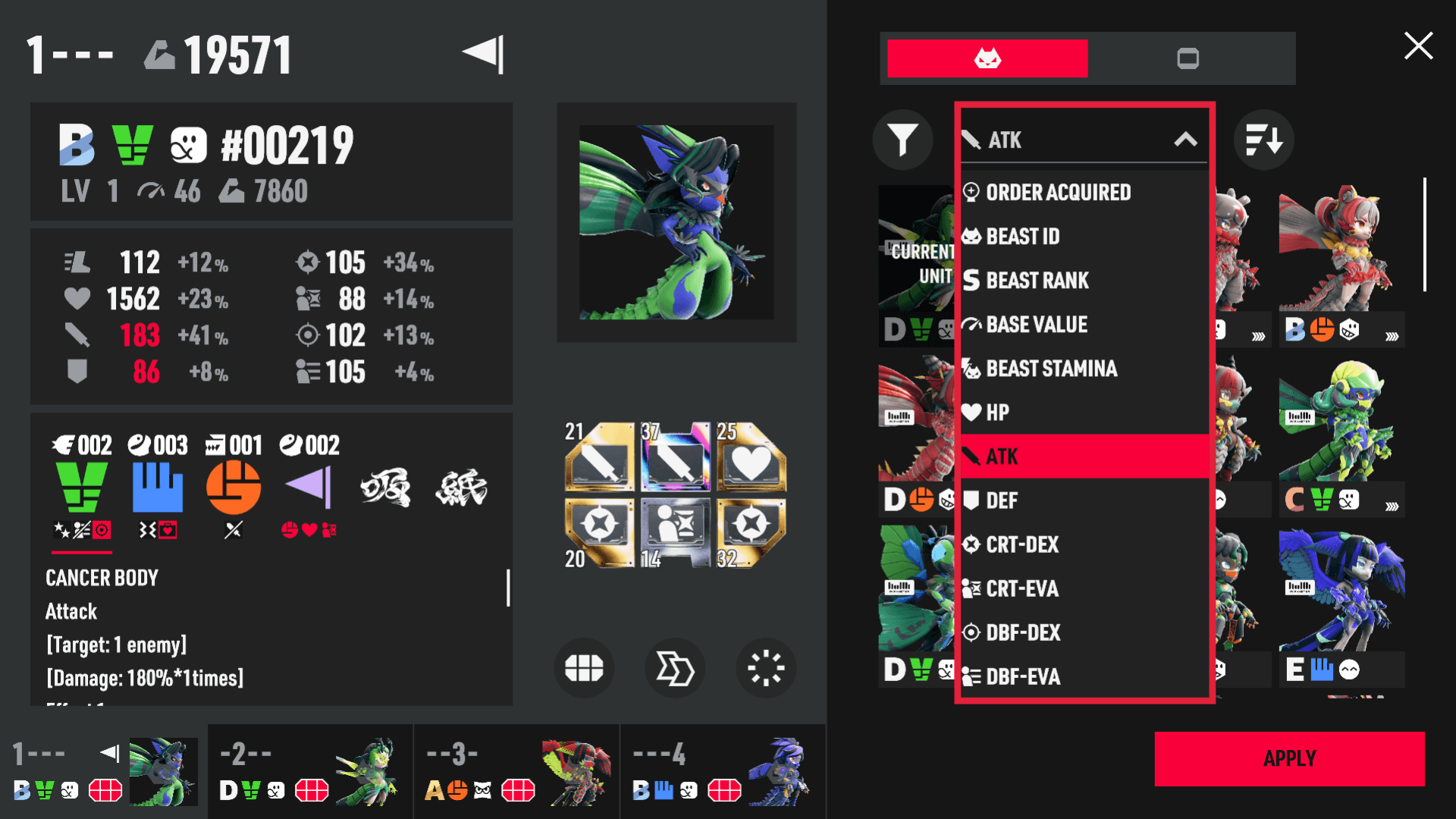Select the orange circle skill icon
This screenshot has width=1456, height=819.
(x=234, y=487)
